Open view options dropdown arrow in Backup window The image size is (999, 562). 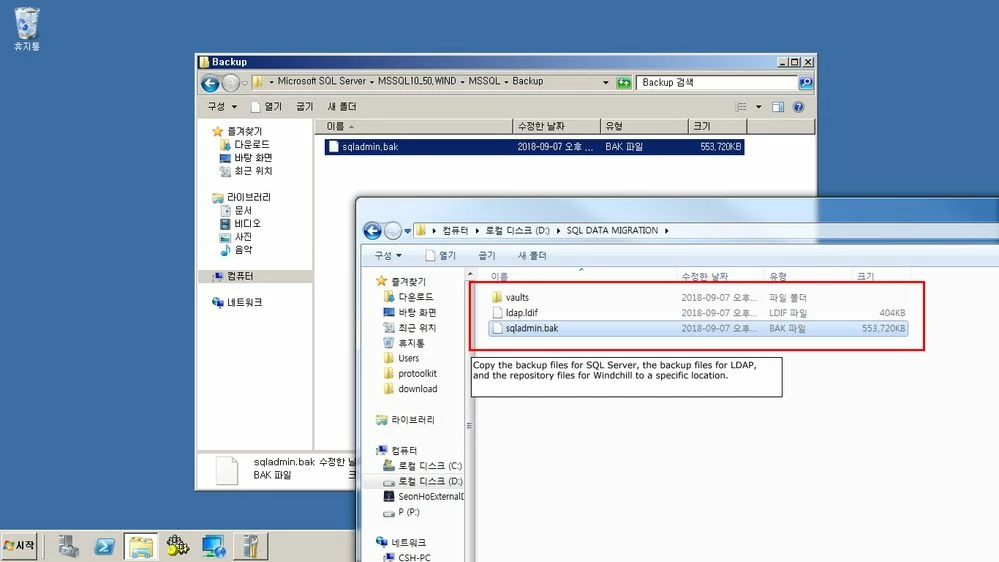pos(758,106)
